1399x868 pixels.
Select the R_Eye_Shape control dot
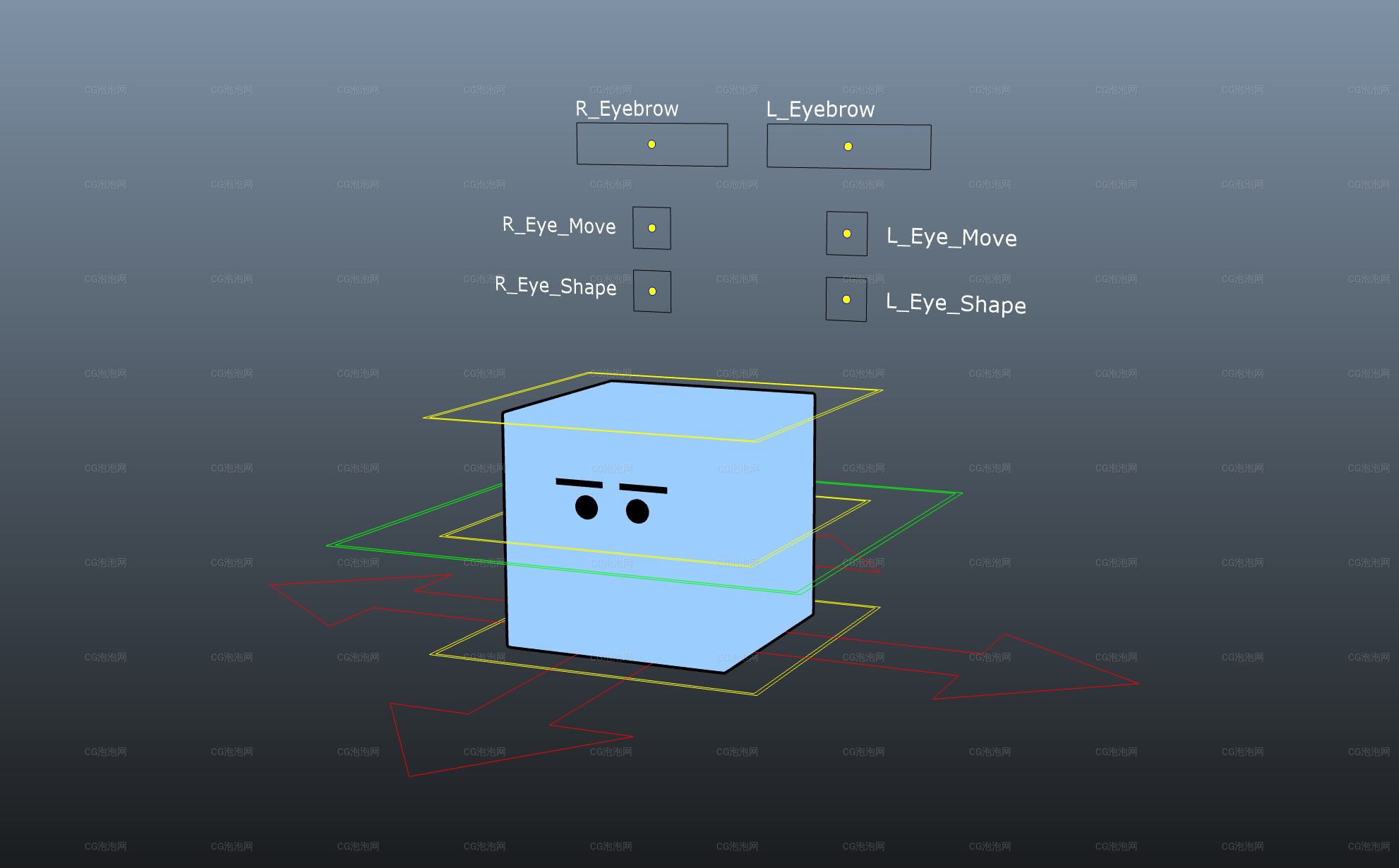(x=652, y=291)
